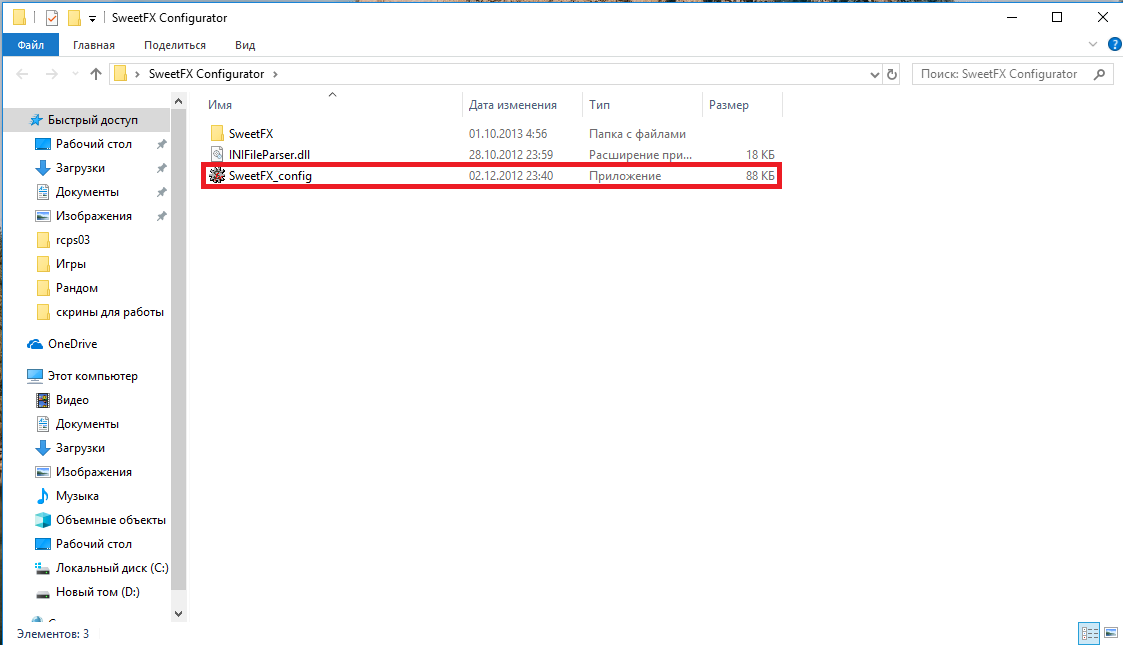Click New folder icon in quick access toolbar

[x=74, y=18]
